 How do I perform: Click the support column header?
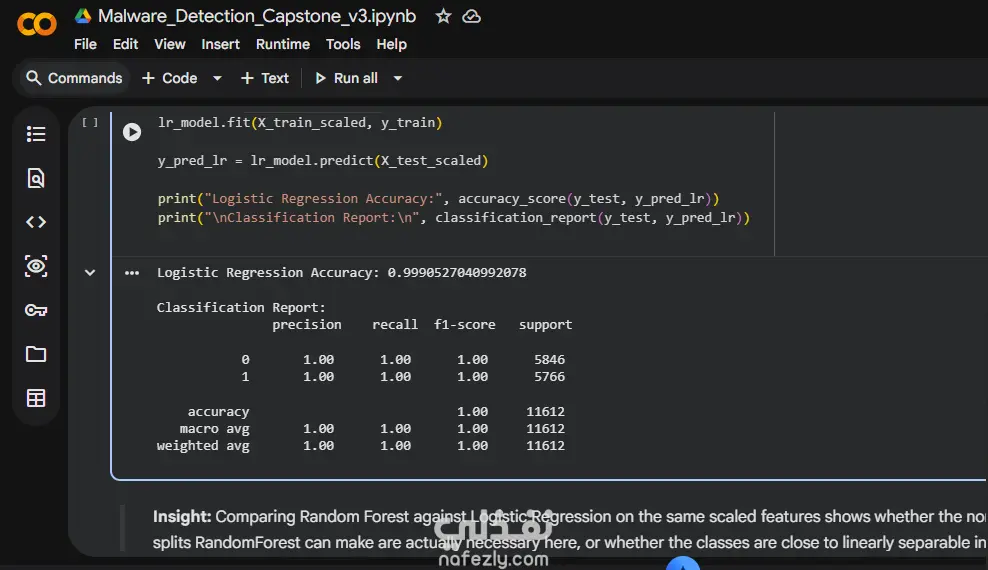point(546,324)
